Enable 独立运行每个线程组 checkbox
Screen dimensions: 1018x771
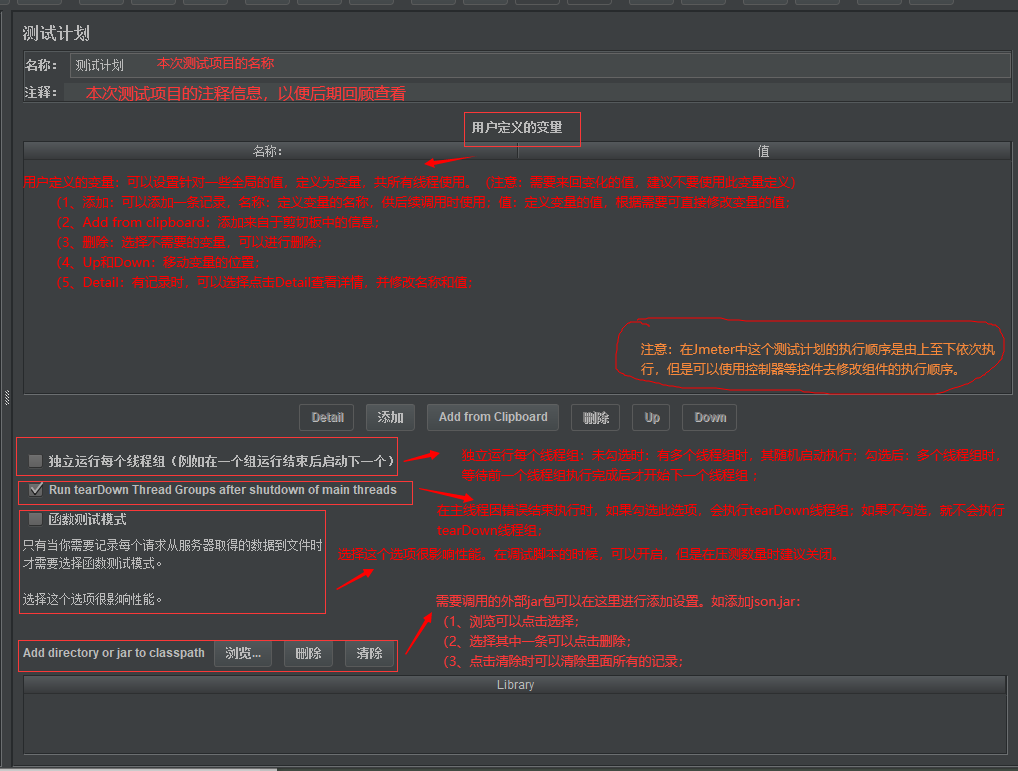point(36,461)
